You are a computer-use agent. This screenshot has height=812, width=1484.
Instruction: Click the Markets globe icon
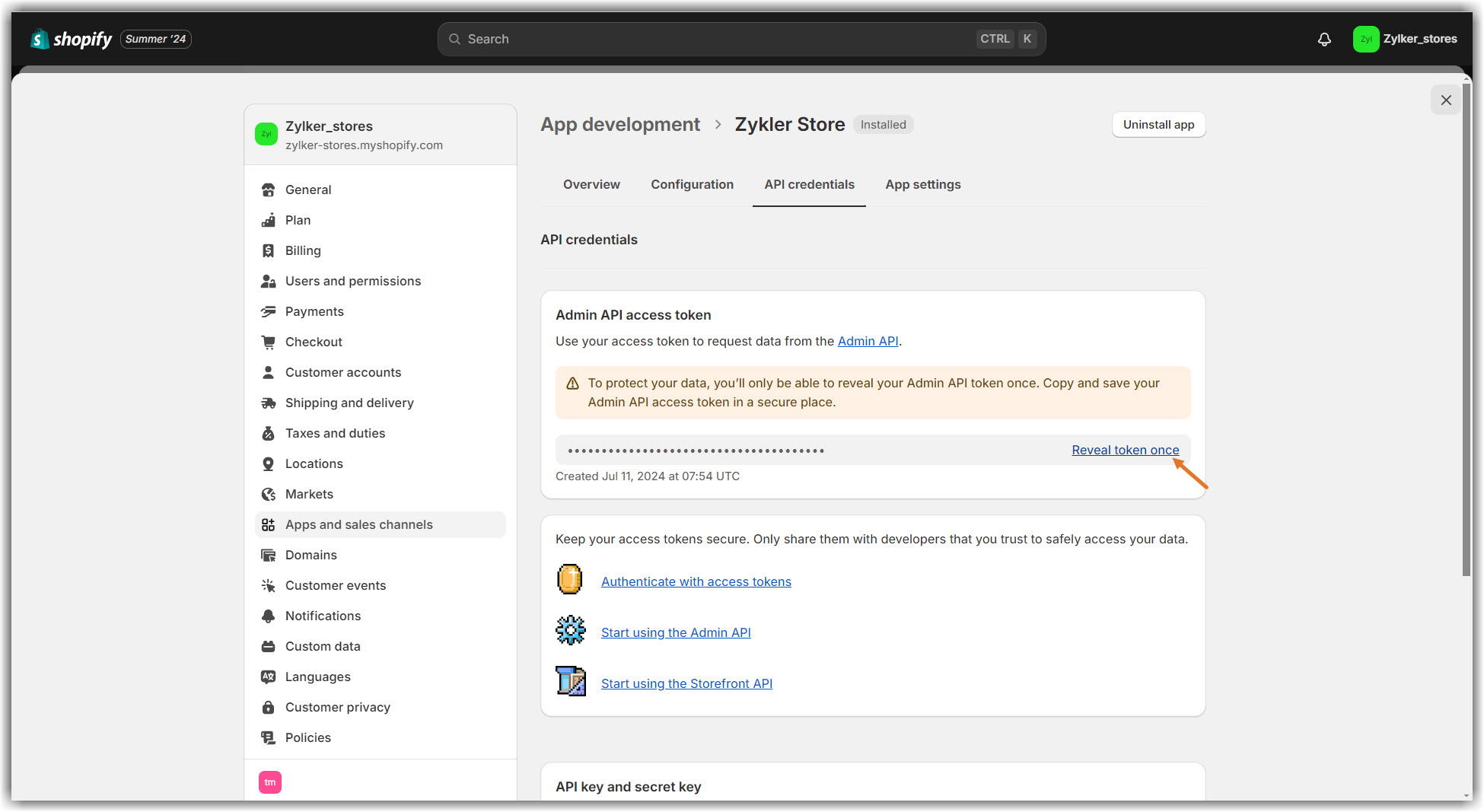tap(268, 494)
